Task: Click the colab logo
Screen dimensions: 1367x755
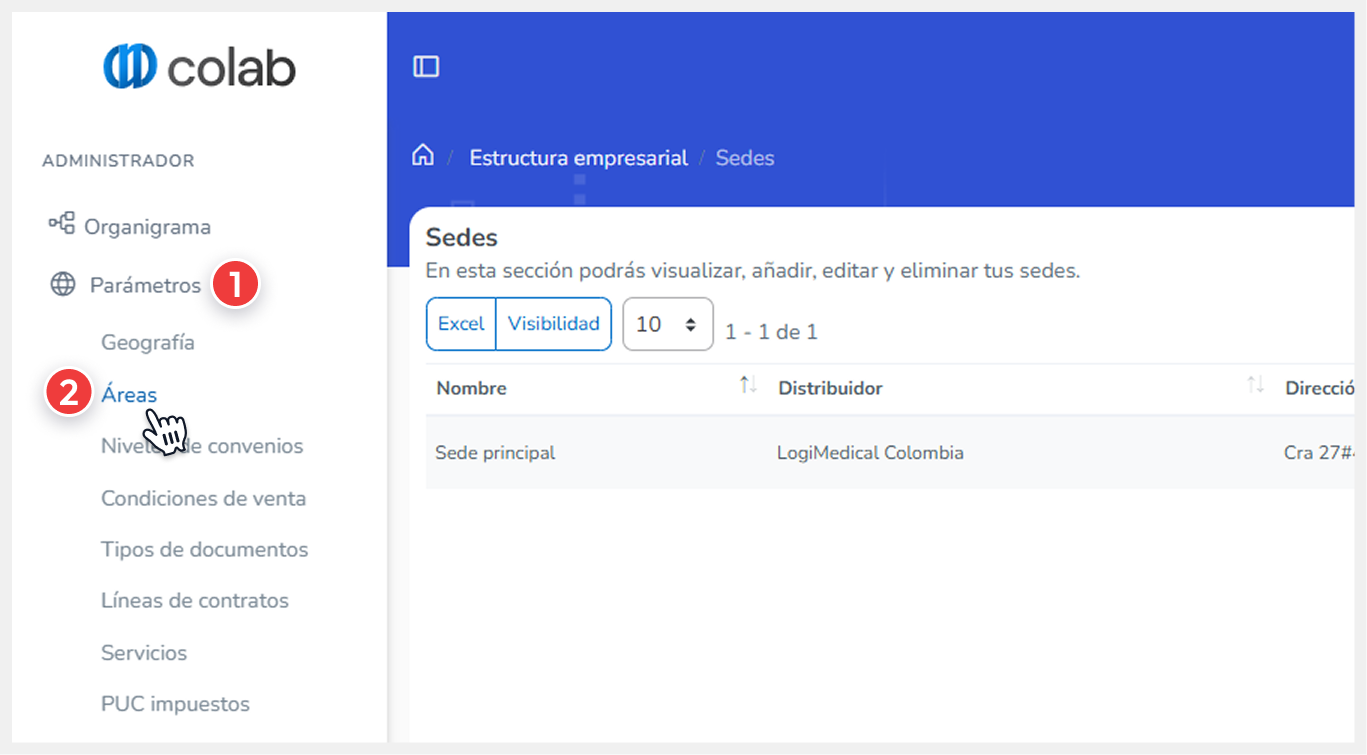Action: click(x=199, y=65)
